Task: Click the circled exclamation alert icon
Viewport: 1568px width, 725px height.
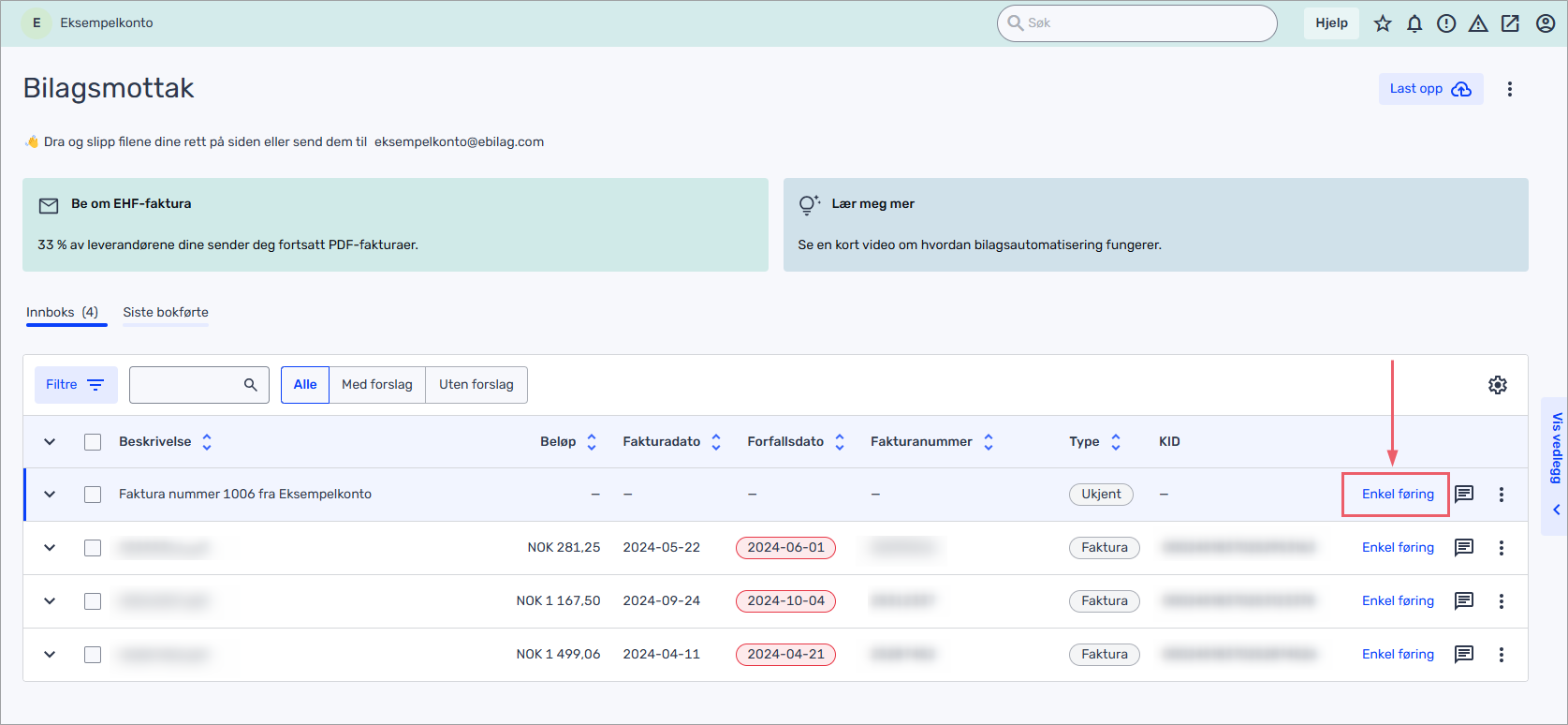Action: 1446,23
